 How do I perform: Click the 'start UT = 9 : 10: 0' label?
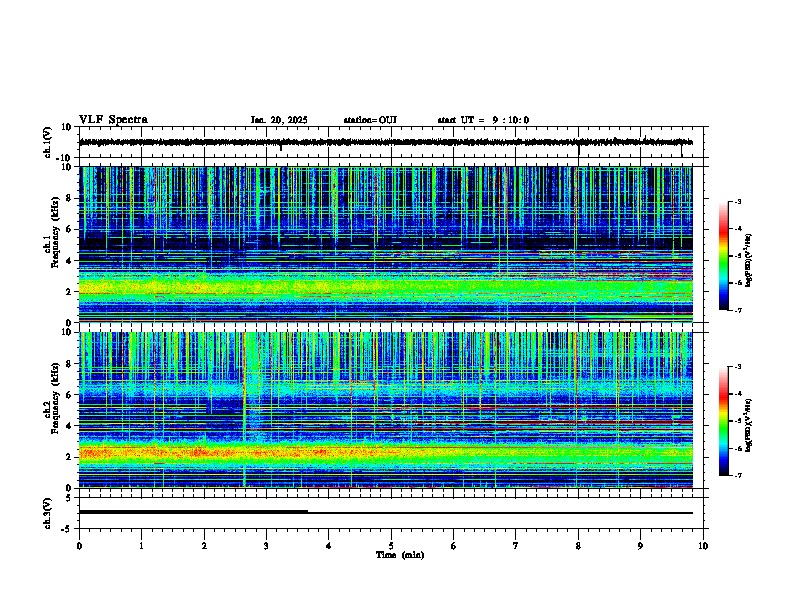pos(483,120)
